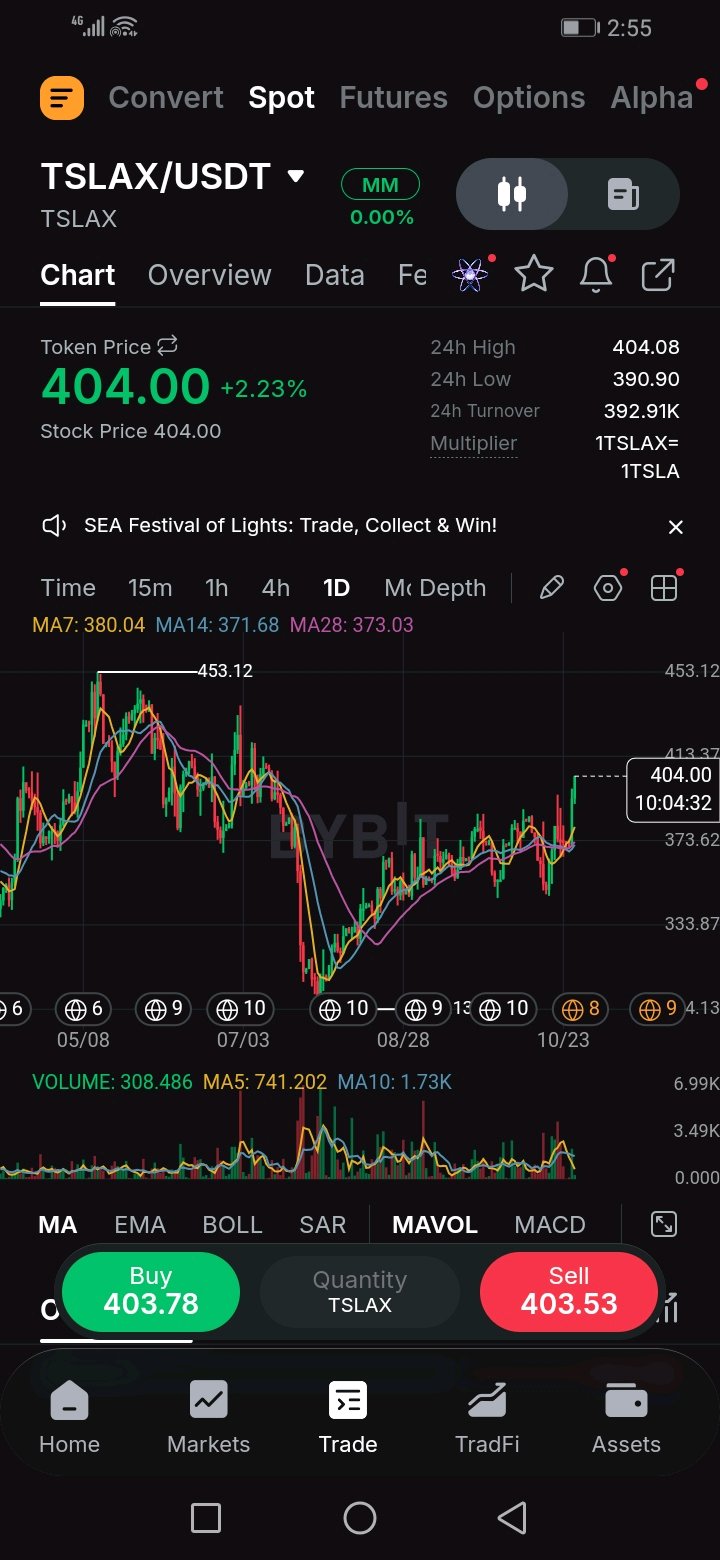The height and width of the screenshot is (1560, 720).
Task: Tap 24h High value 404.08
Action: pos(646,347)
